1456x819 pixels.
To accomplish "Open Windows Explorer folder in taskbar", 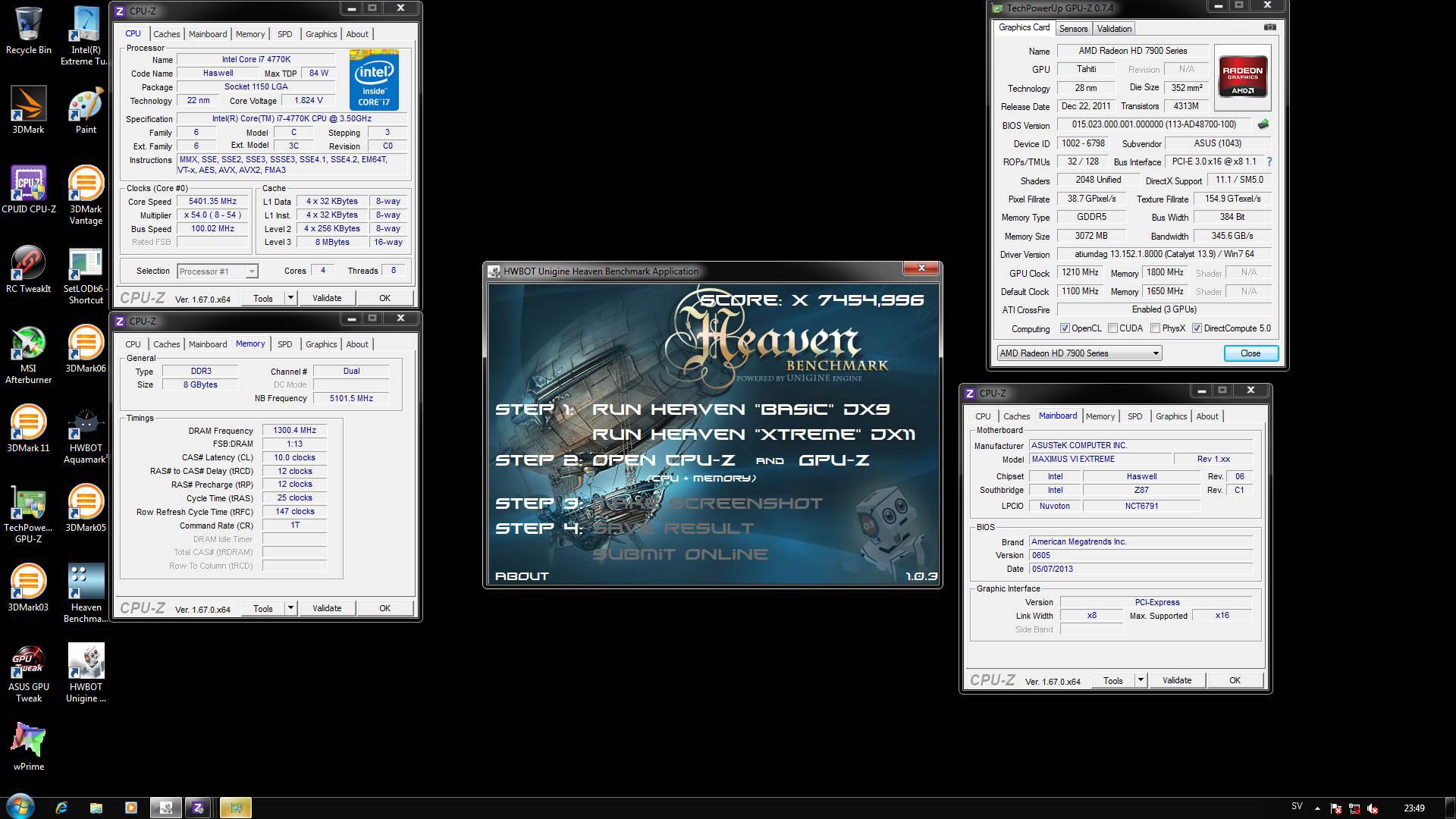I will click(x=96, y=808).
